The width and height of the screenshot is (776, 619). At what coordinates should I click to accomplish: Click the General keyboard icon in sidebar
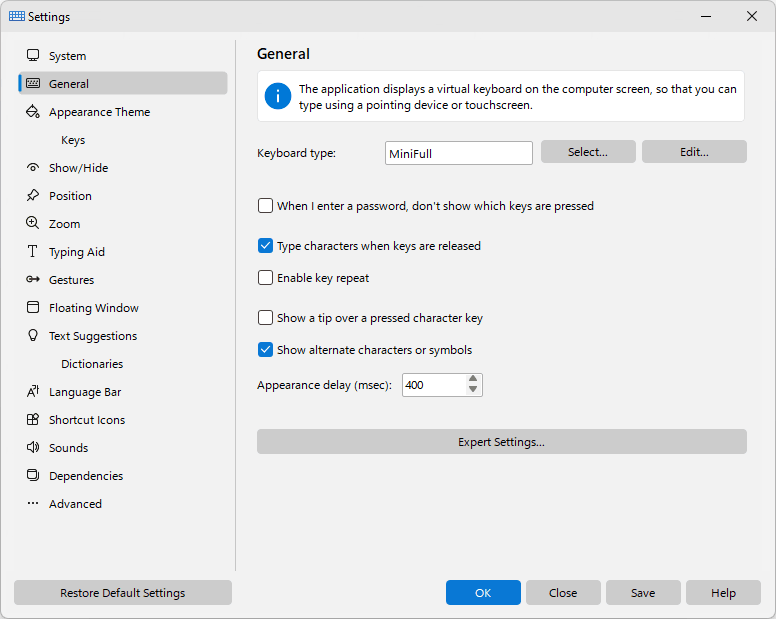(x=33, y=83)
